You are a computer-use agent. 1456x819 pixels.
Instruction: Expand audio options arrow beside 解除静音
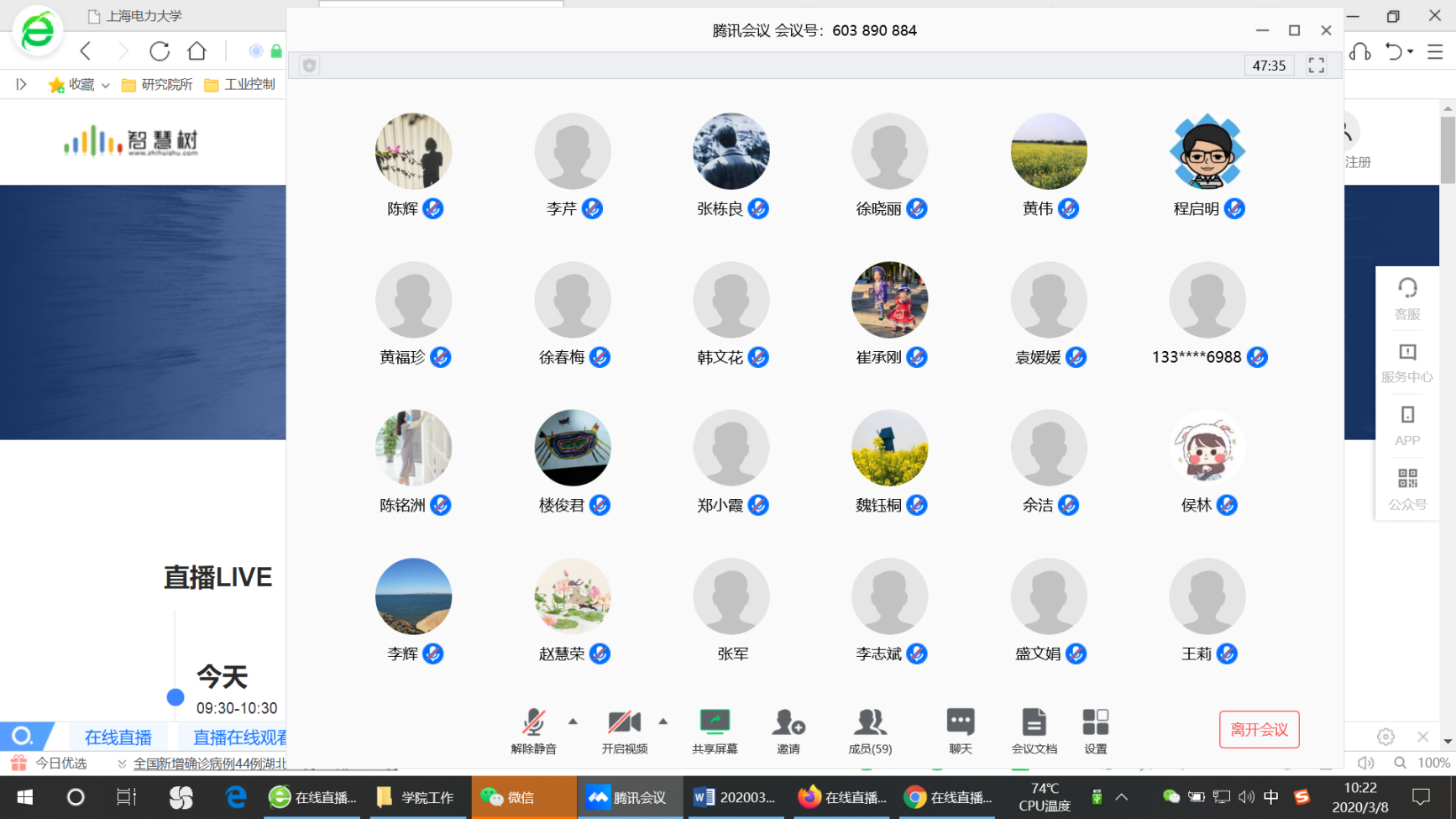point(573,722)
